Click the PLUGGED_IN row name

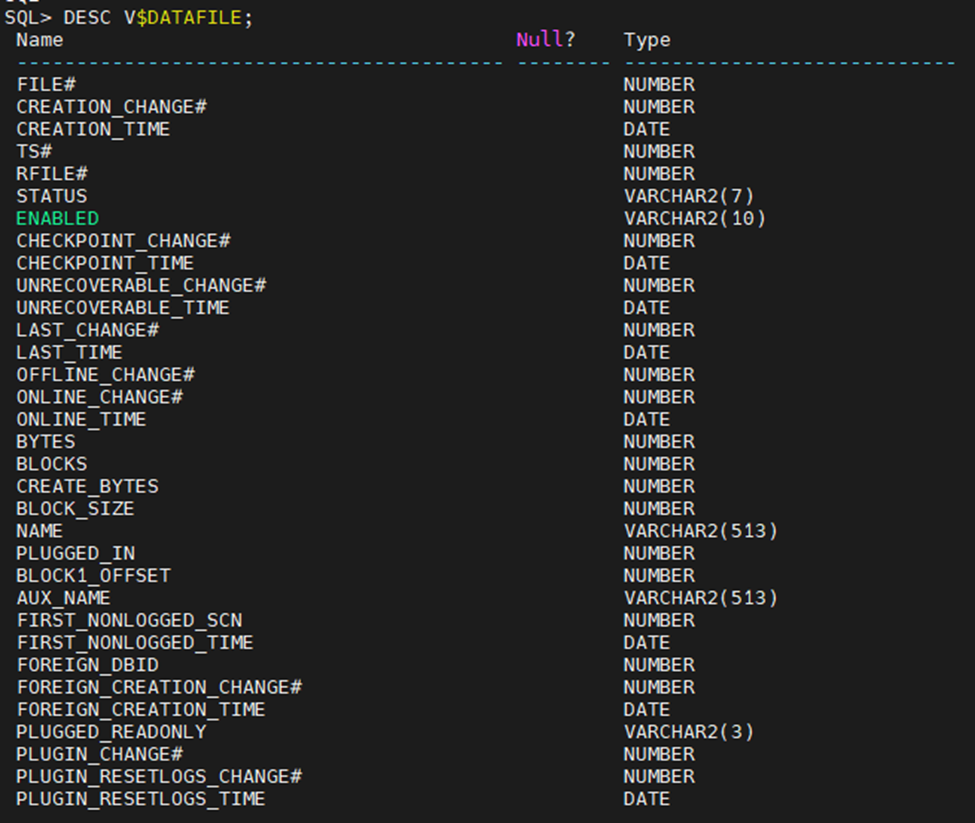(x=76, y=554)
